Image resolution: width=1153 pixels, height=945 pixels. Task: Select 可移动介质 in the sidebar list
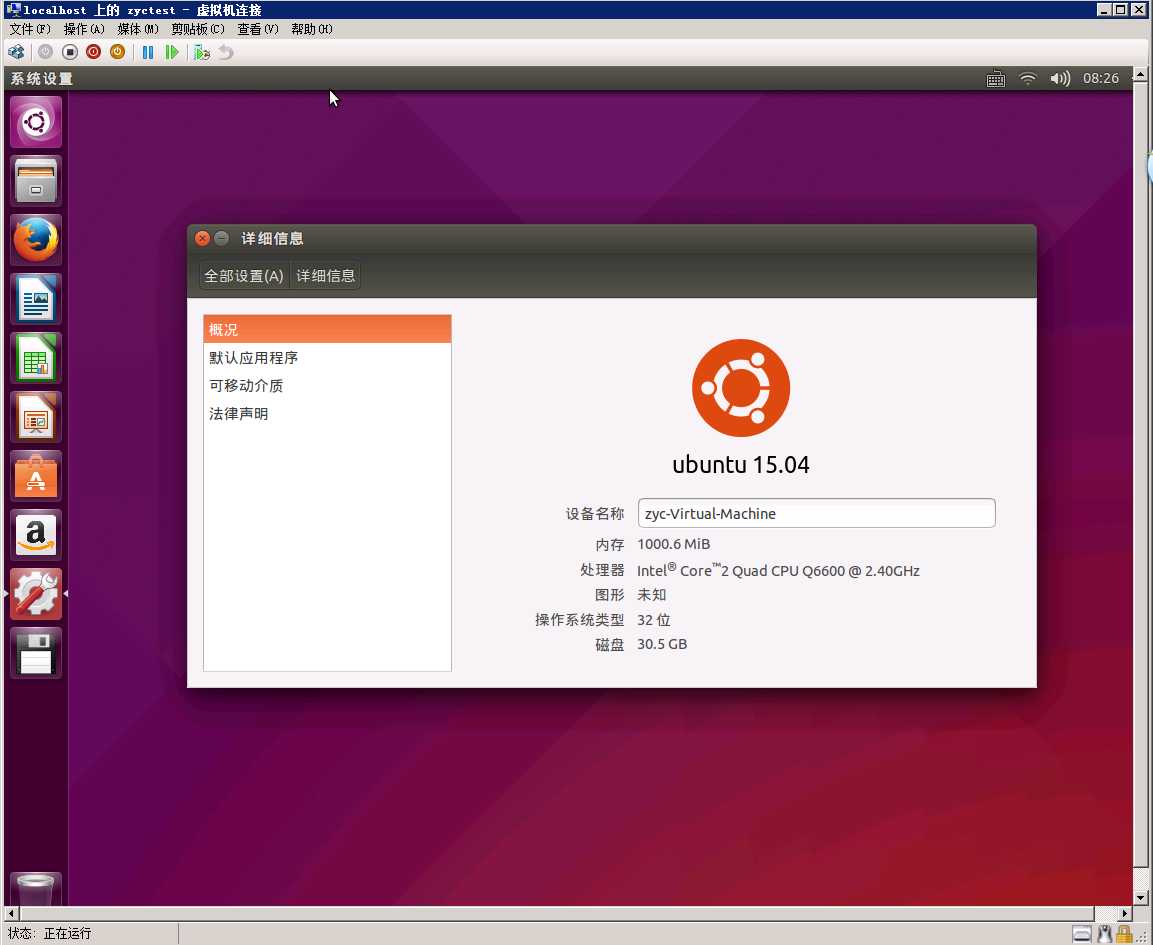point(327,385)
